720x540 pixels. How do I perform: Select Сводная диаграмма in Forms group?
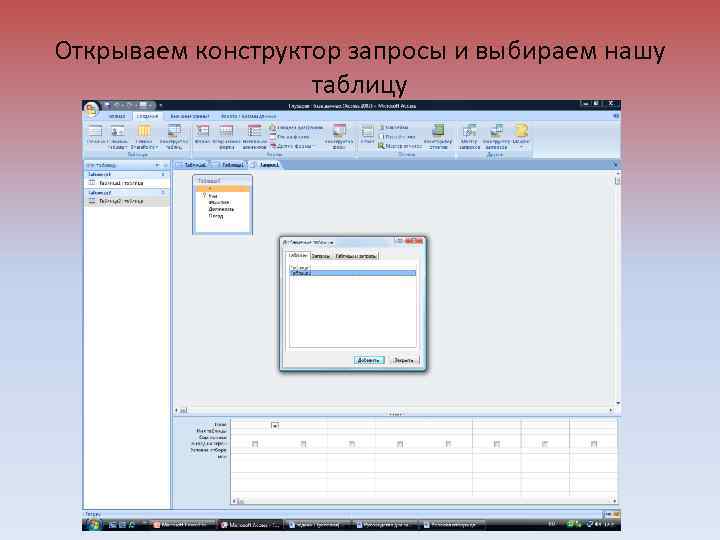tap(296, 127)
